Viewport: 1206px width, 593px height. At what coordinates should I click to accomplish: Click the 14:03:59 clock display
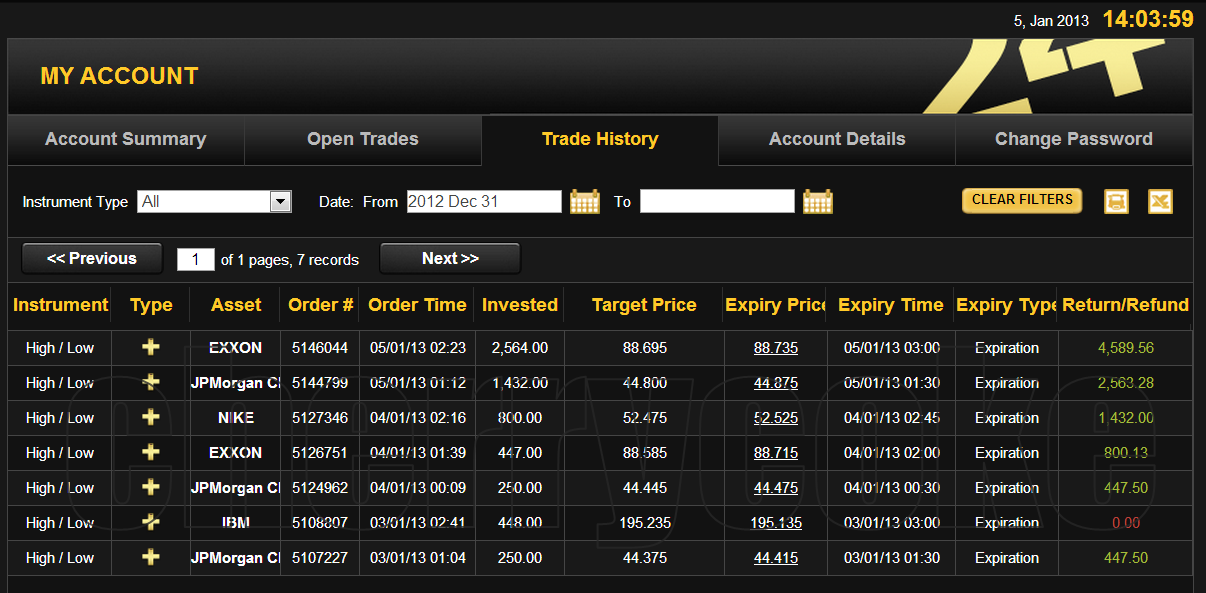[1148, 19]
